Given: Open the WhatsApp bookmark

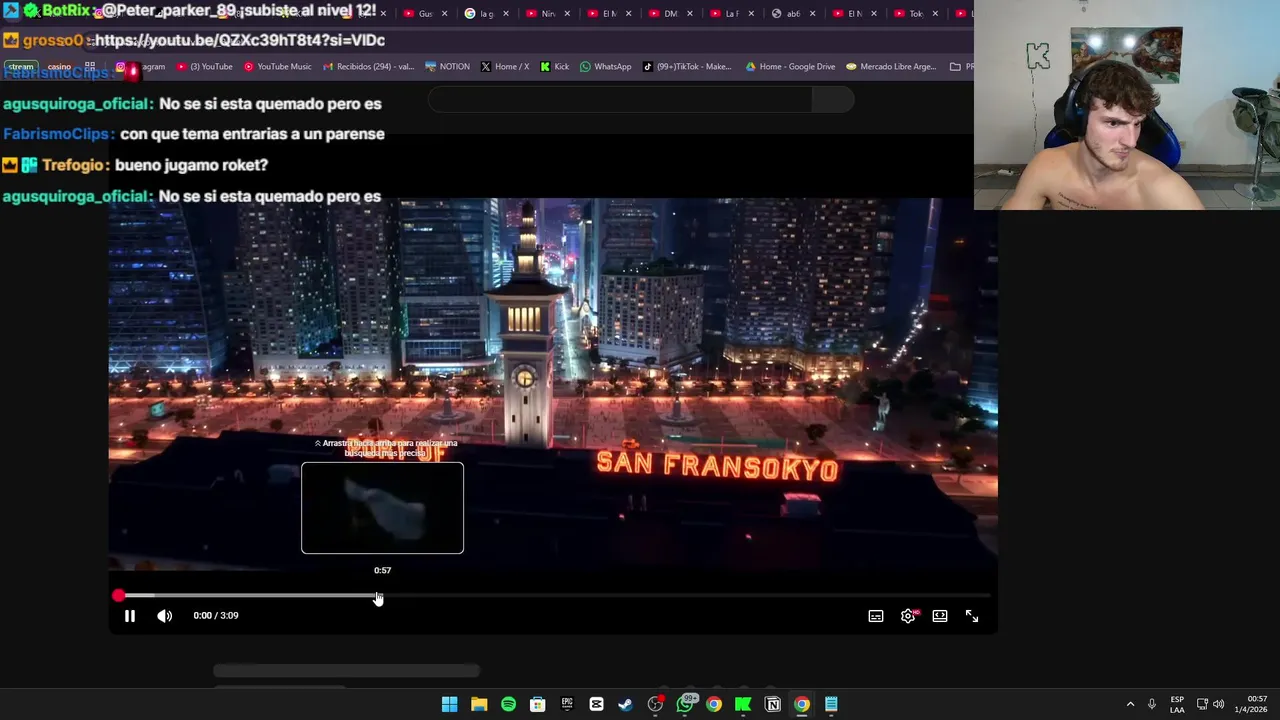Looking at the screenshot, I should [606, 67].
